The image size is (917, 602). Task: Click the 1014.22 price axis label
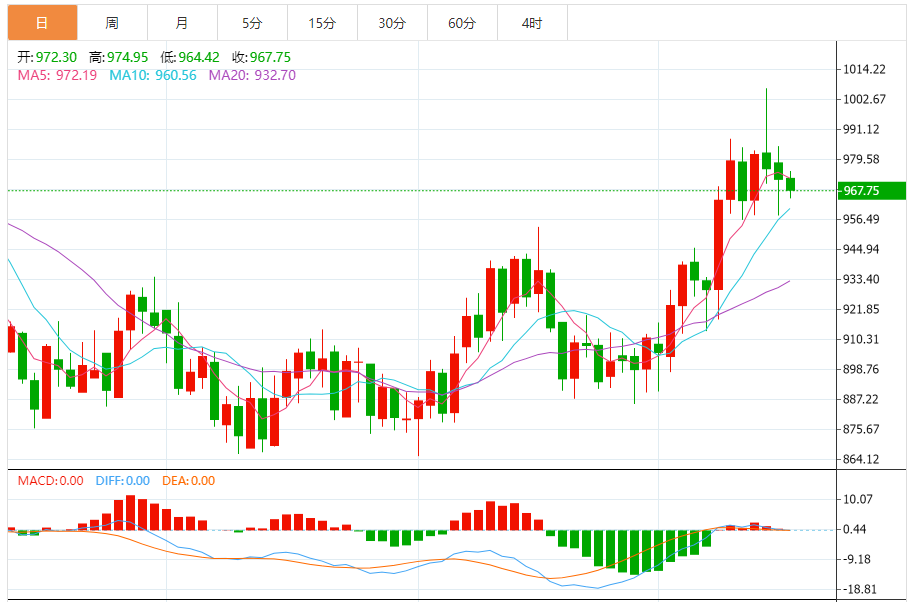coord(864,70)
